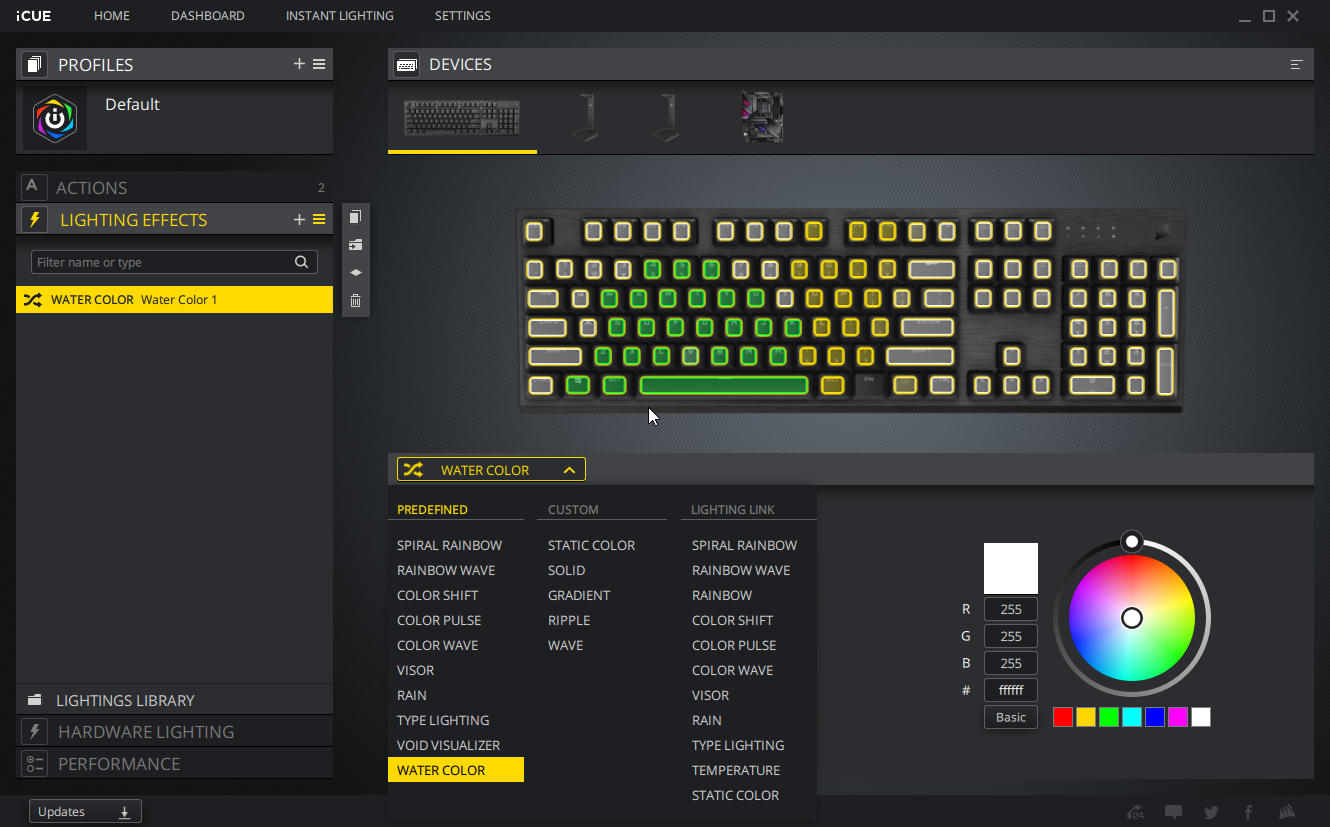The height and width of the screenshot is (827, 1330).
Task: Pick the magenta color swatch
Action: [x=1178, y=717]
